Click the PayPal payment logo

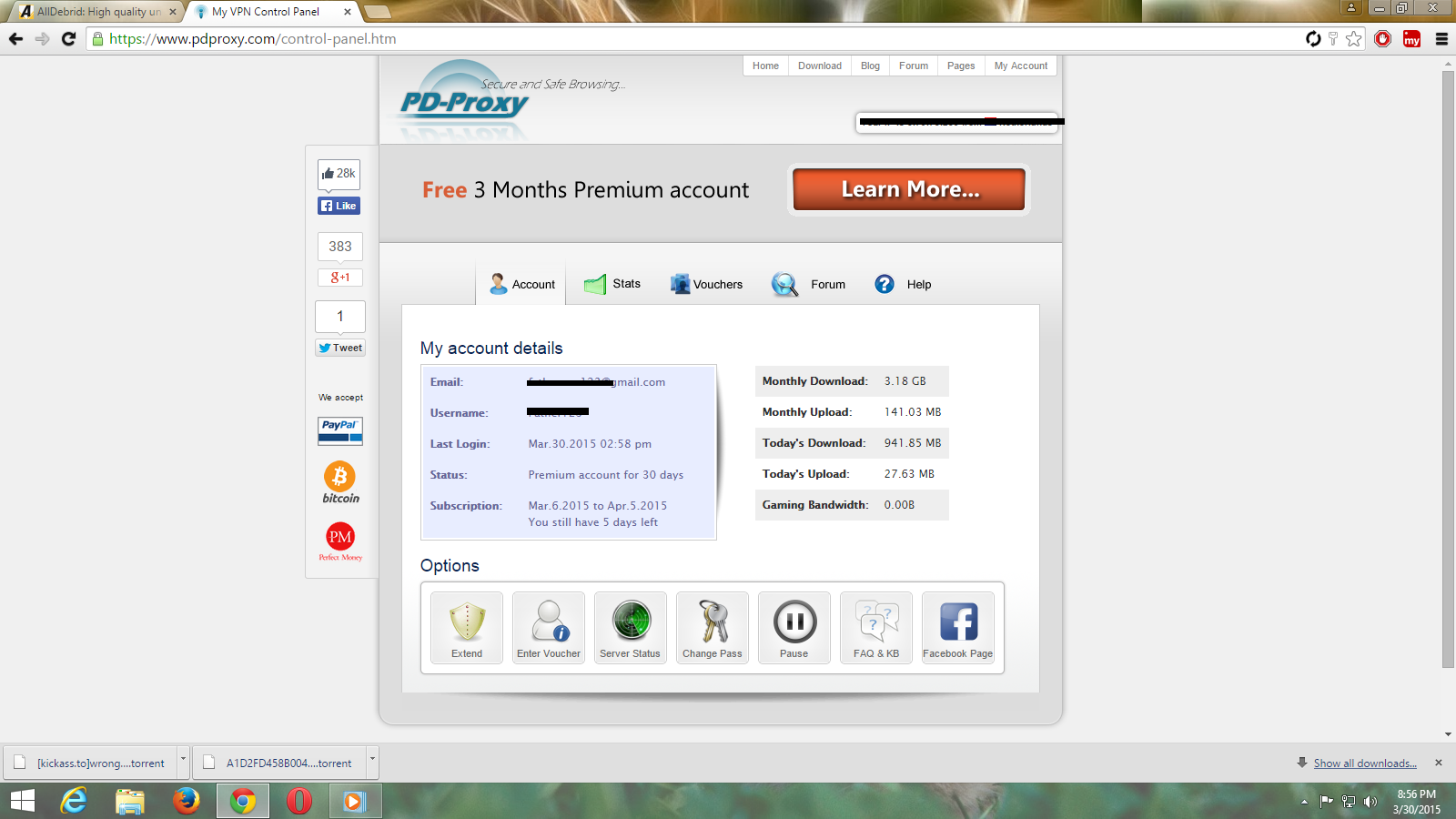pyautogui.click(x=340, y=430)
